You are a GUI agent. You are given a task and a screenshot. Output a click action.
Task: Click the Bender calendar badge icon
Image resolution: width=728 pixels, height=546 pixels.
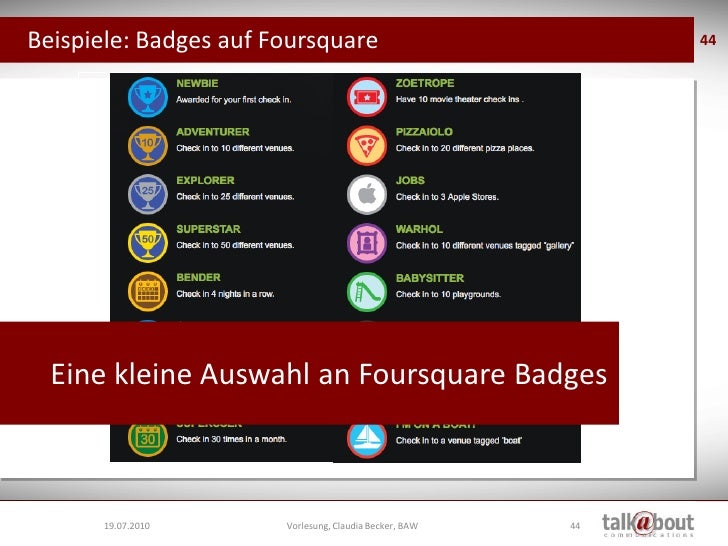(148, 292)
